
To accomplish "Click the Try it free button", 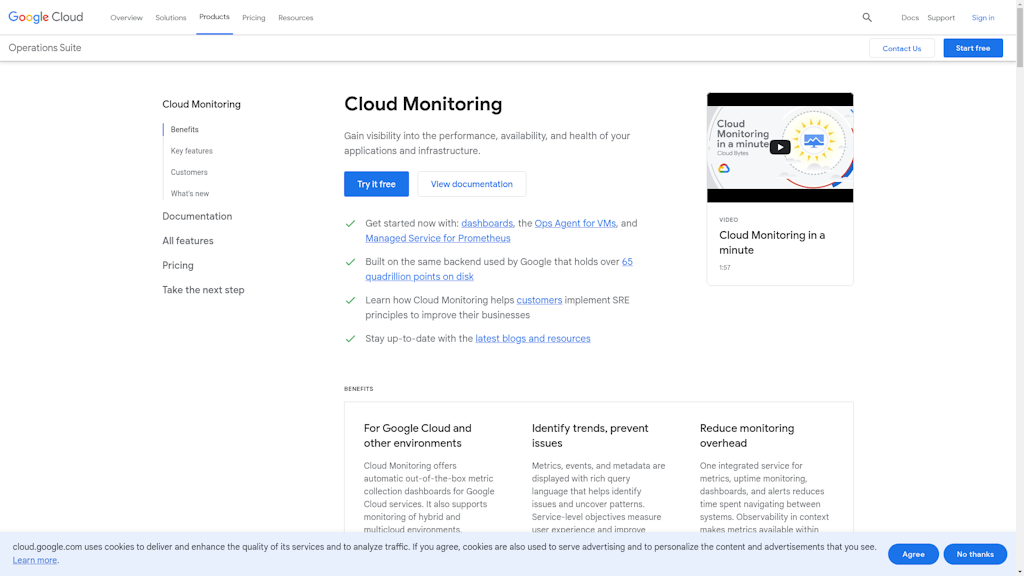I will click(x=376, y=184).
